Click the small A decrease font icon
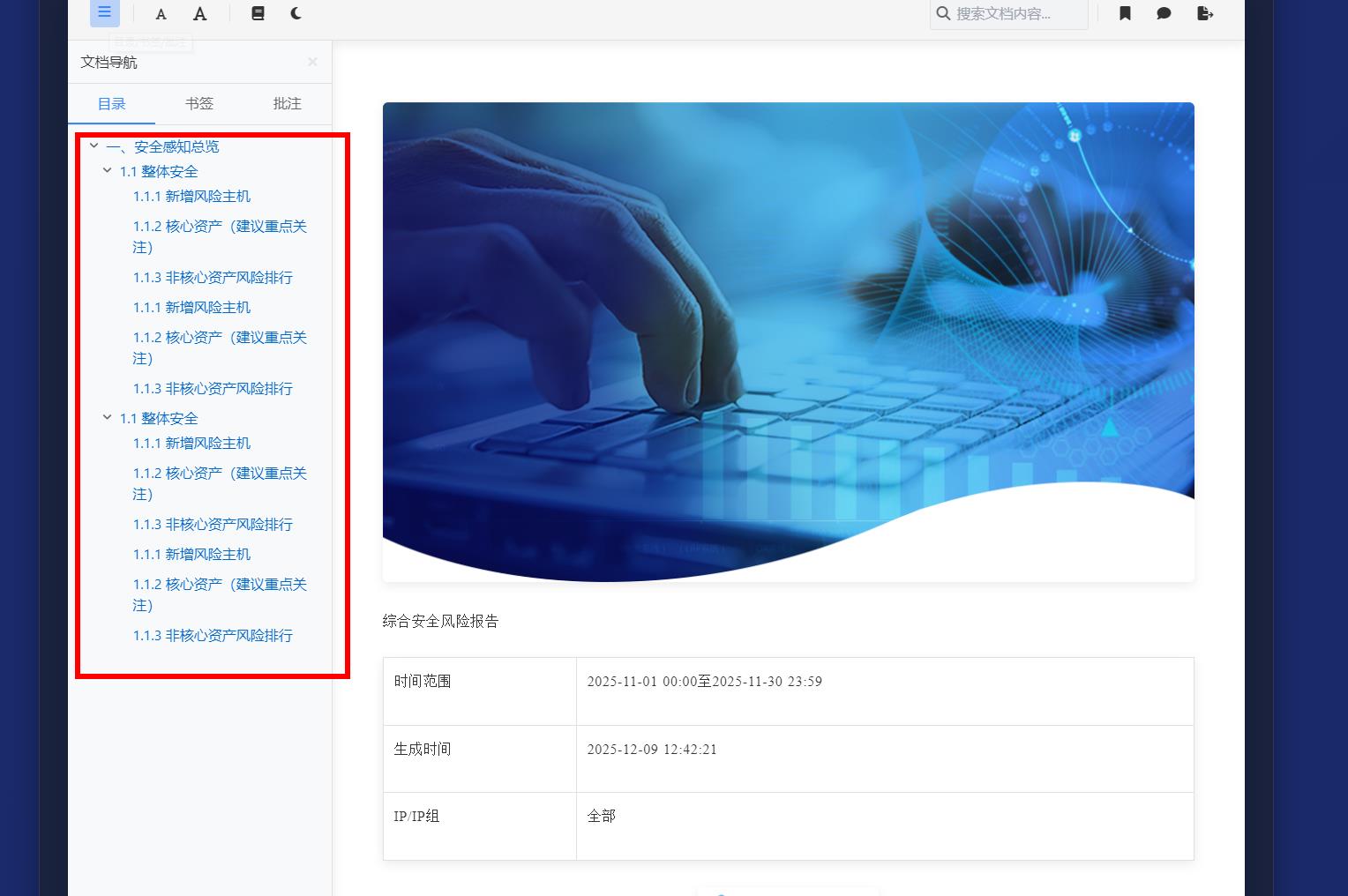The width and height of the screenshot is (1348, 896). [161, 14]
